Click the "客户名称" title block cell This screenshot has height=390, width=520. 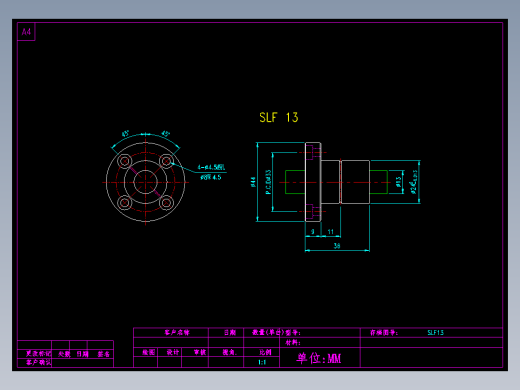click(177, 332)
